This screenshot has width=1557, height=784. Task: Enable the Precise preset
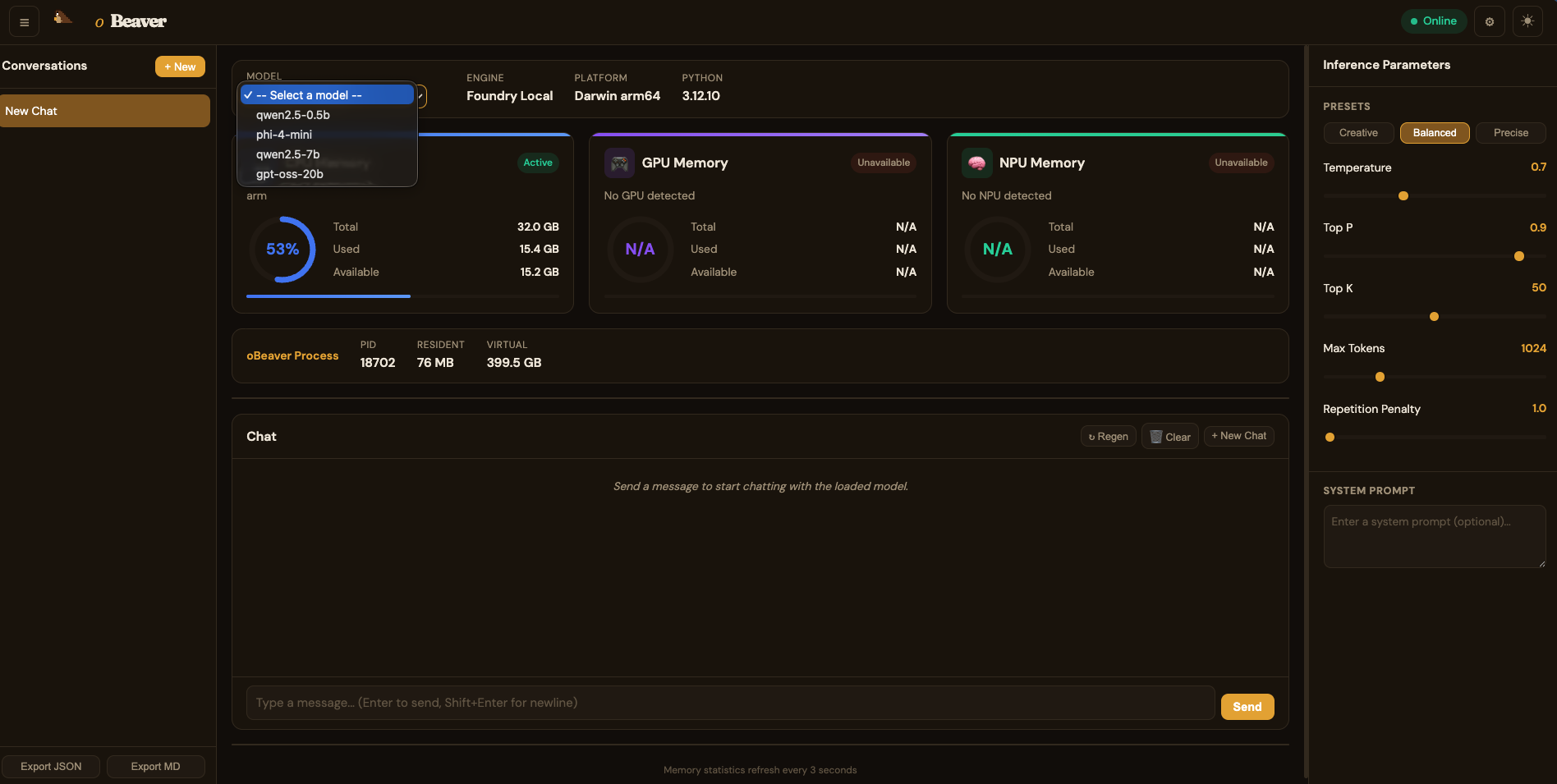pyautogui.click(x=1510, y=132)
